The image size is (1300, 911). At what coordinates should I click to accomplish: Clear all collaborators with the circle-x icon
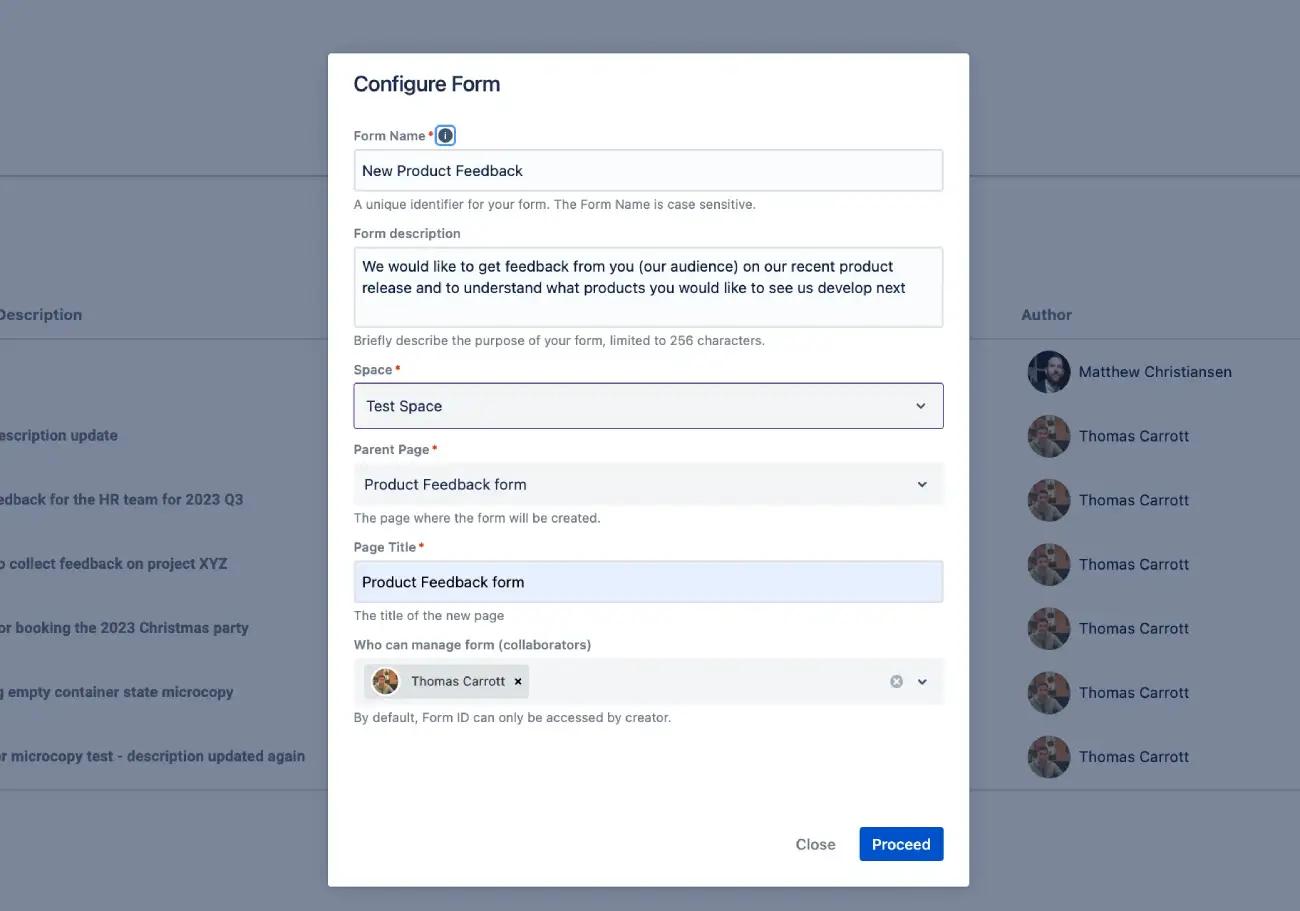click(896, 681)
